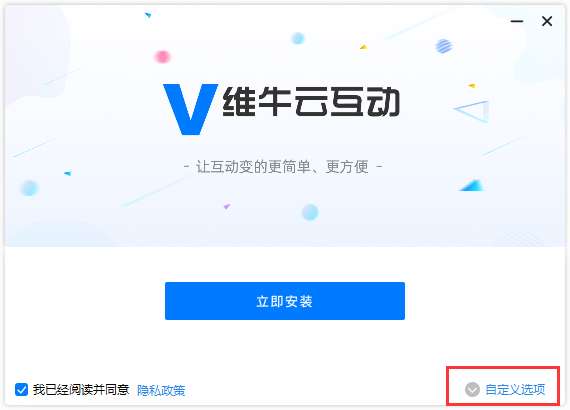Open the 隐私政策 privacy policy link
This screenshot has height=410, width=570.
161,390
